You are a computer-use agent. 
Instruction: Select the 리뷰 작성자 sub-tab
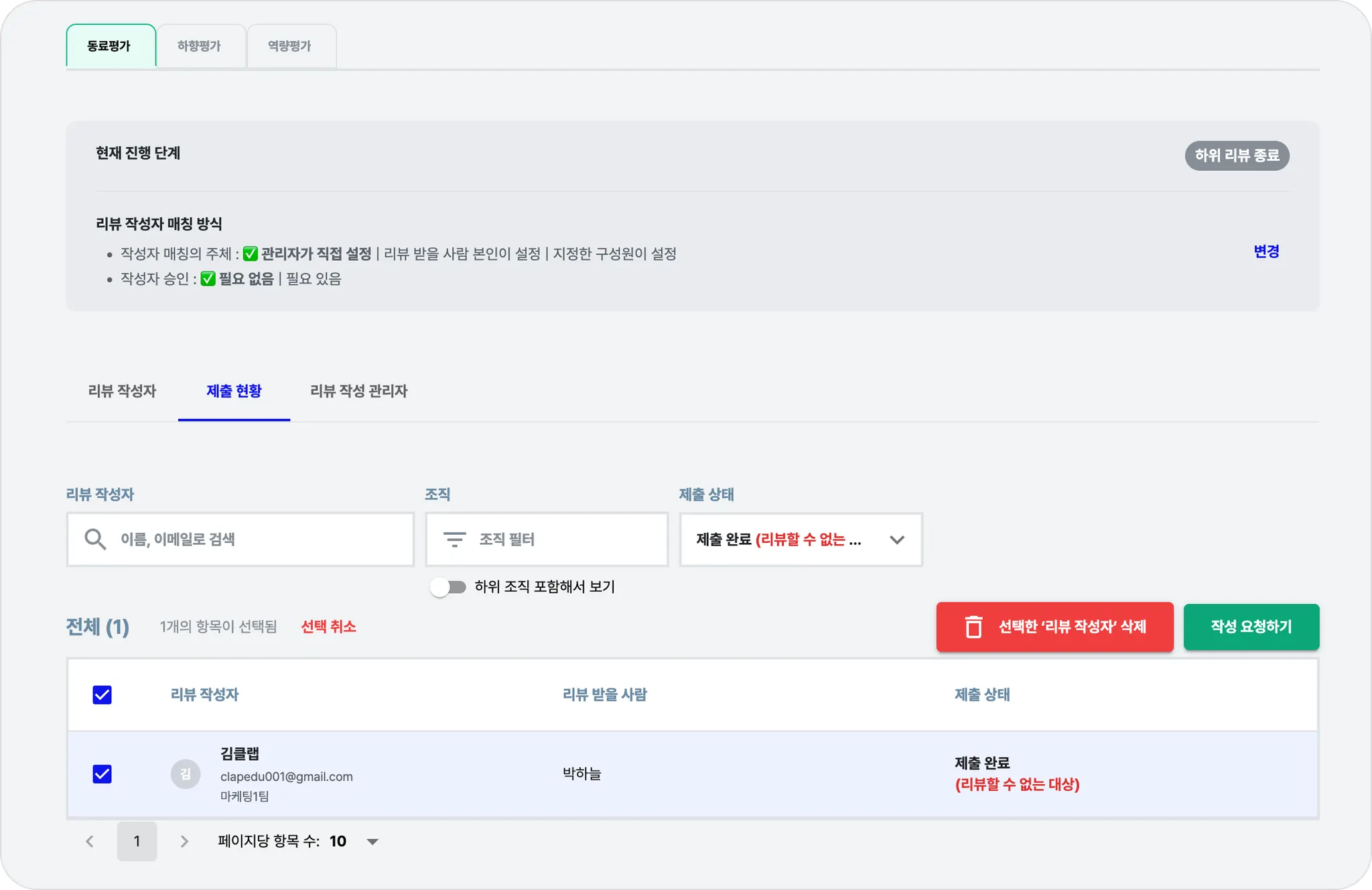[122, 391]
